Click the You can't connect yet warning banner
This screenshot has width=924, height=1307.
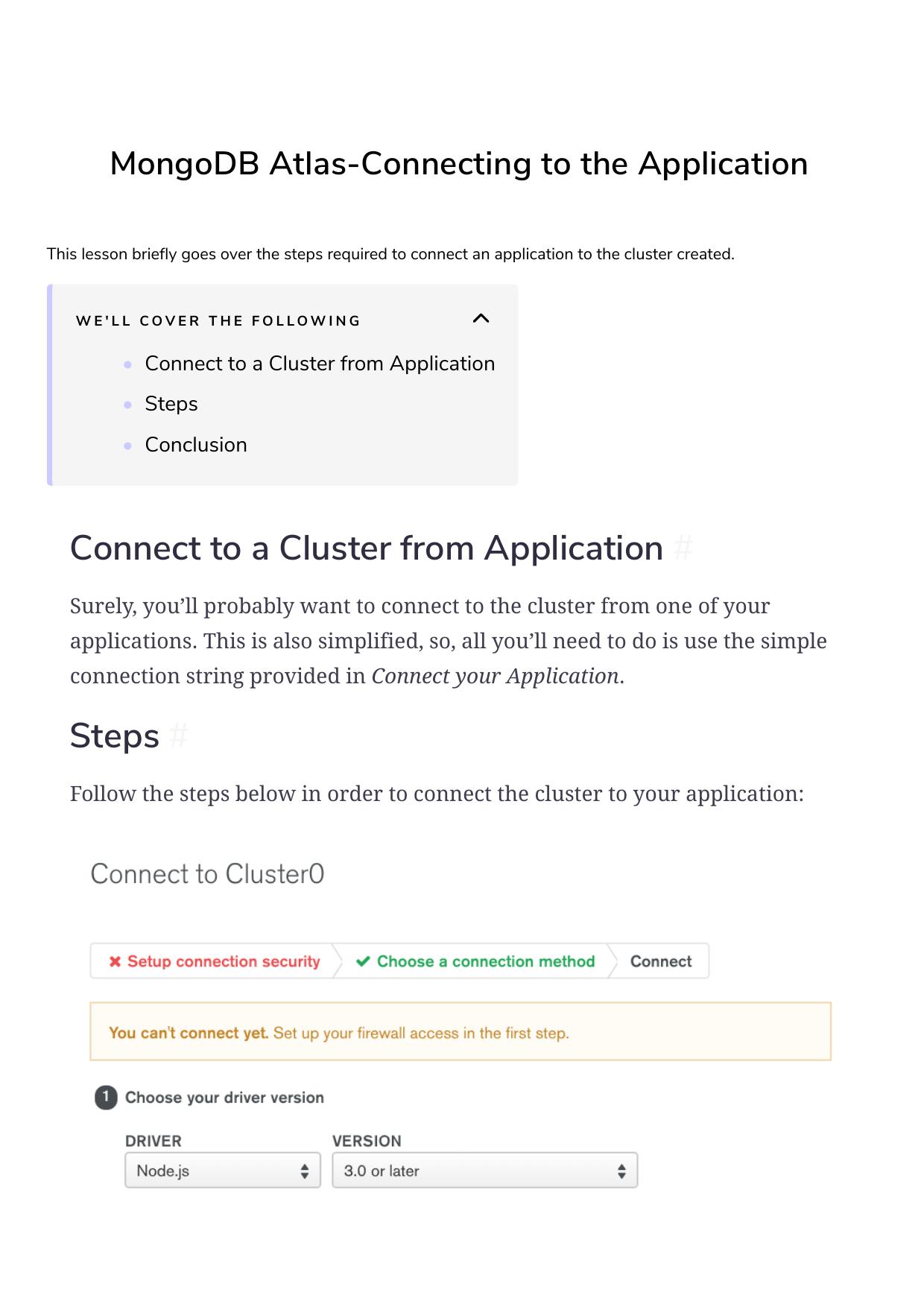tap(461, 1032)
